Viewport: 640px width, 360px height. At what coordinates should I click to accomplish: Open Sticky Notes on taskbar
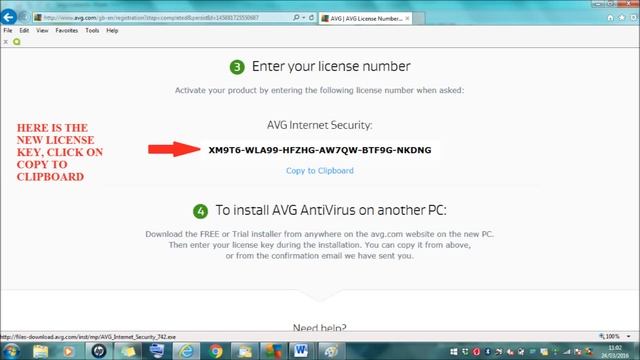click(128, 351)
